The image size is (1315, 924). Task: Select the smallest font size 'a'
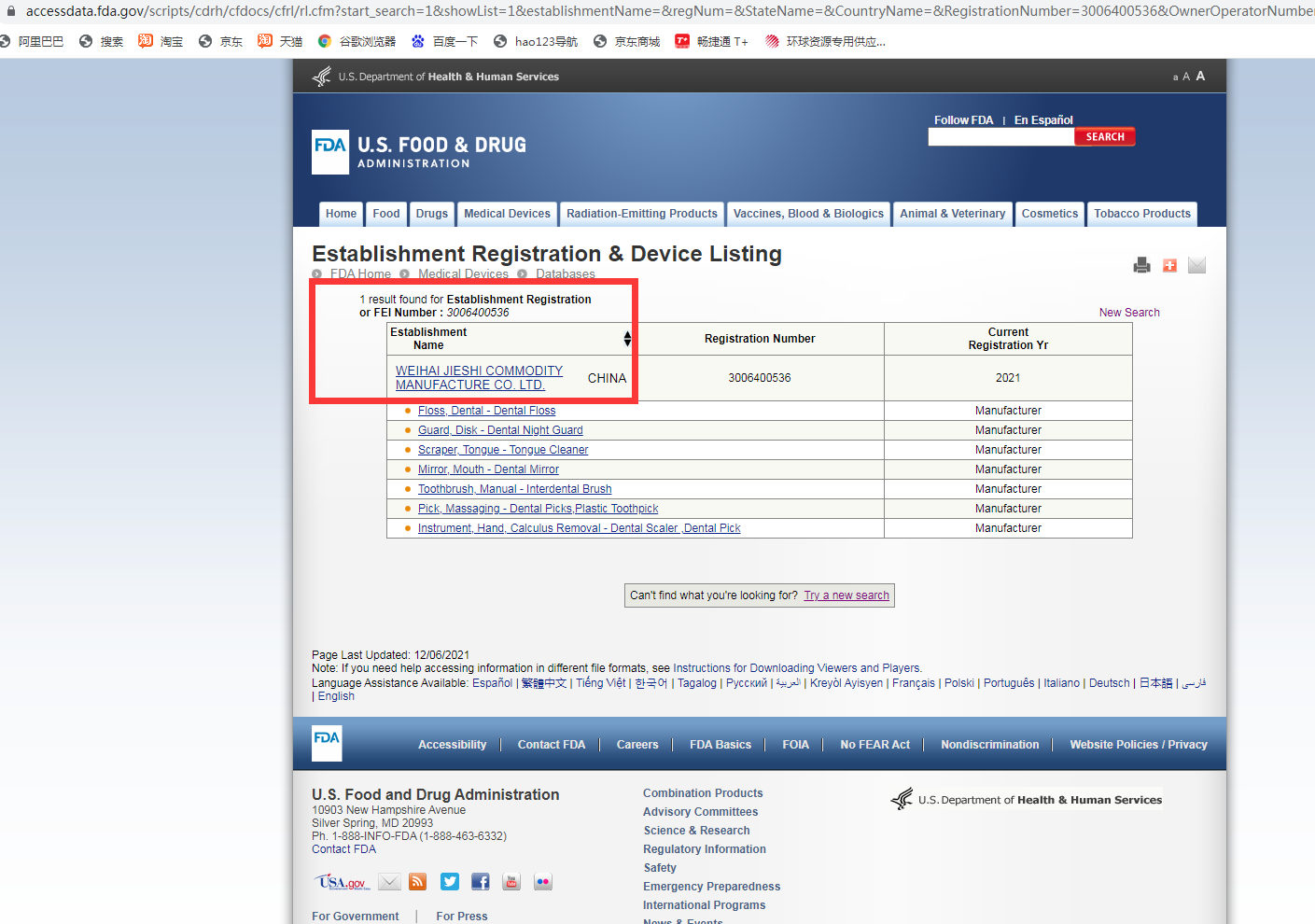pyautogui.click(x=1175, y=77)
